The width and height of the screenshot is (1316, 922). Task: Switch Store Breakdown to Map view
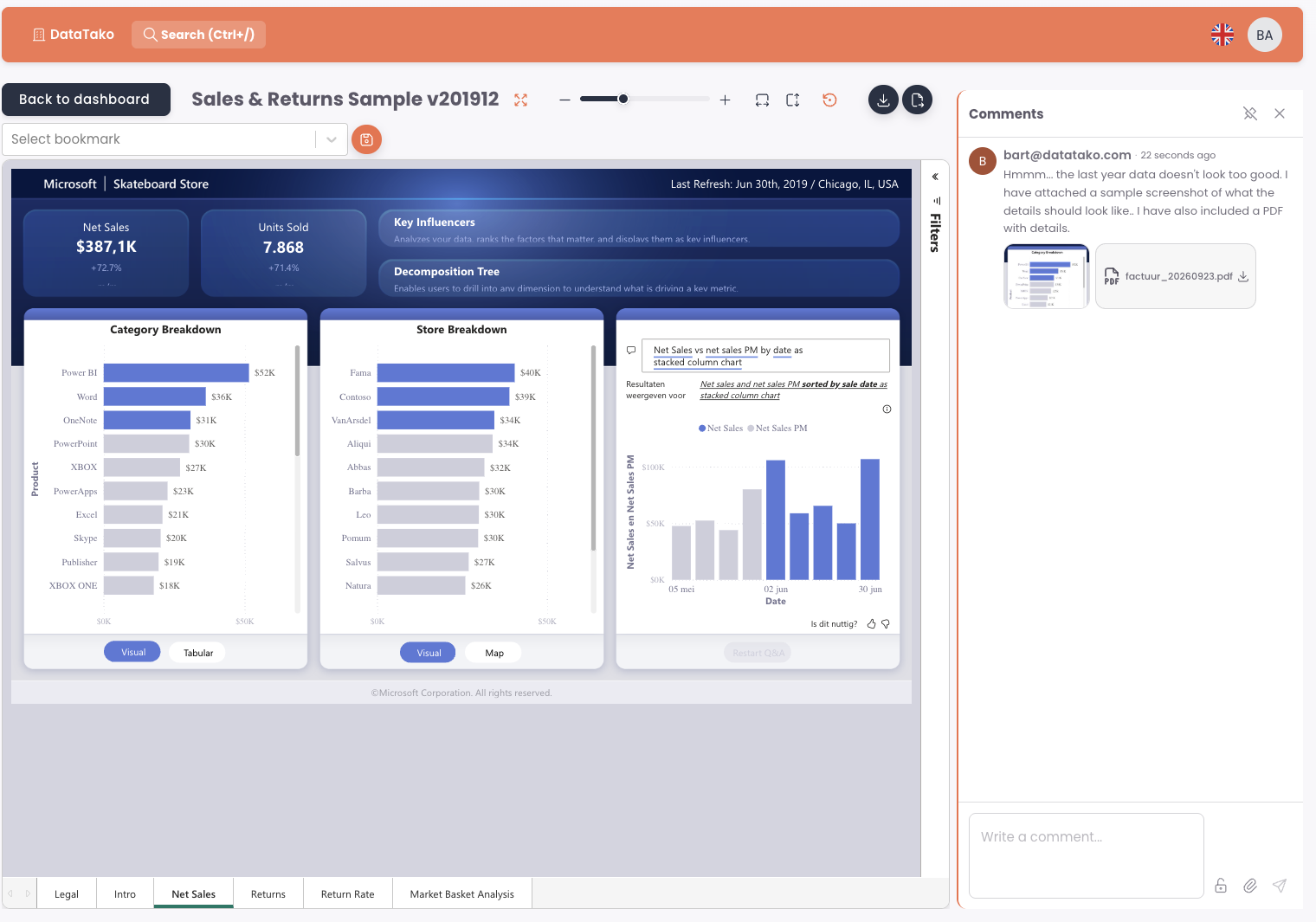(x=494, y=653)
